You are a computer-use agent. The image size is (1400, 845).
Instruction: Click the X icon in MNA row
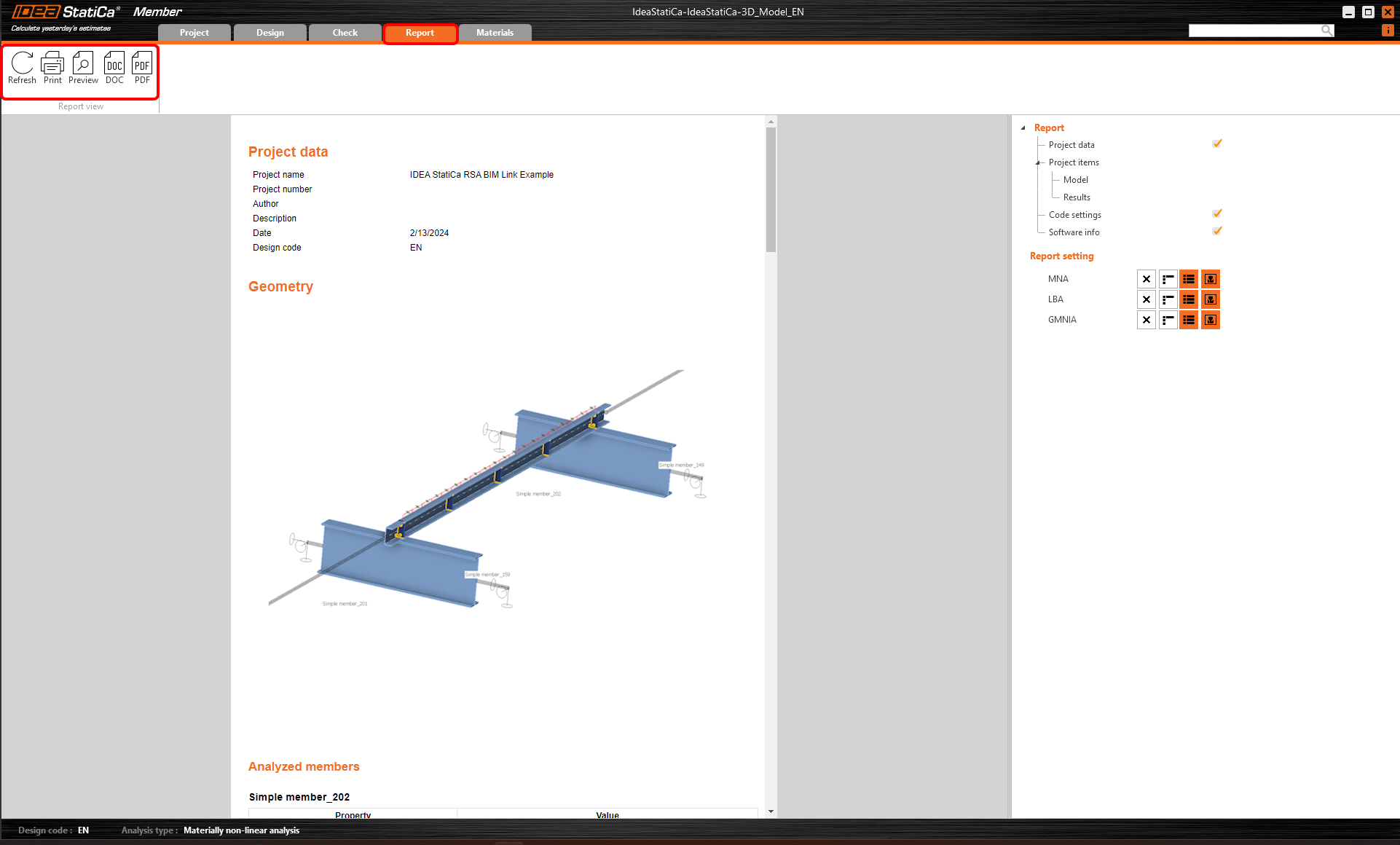coord(1146,279)
